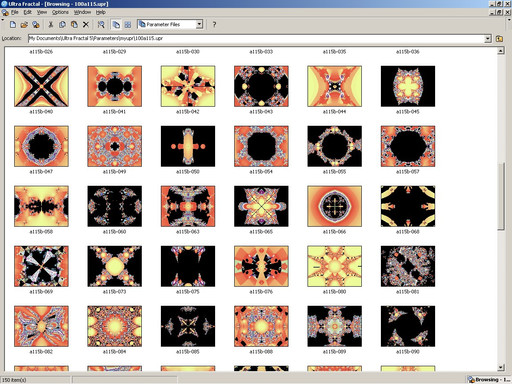Click the Delete X toolbar icon

tap(86, 24)
